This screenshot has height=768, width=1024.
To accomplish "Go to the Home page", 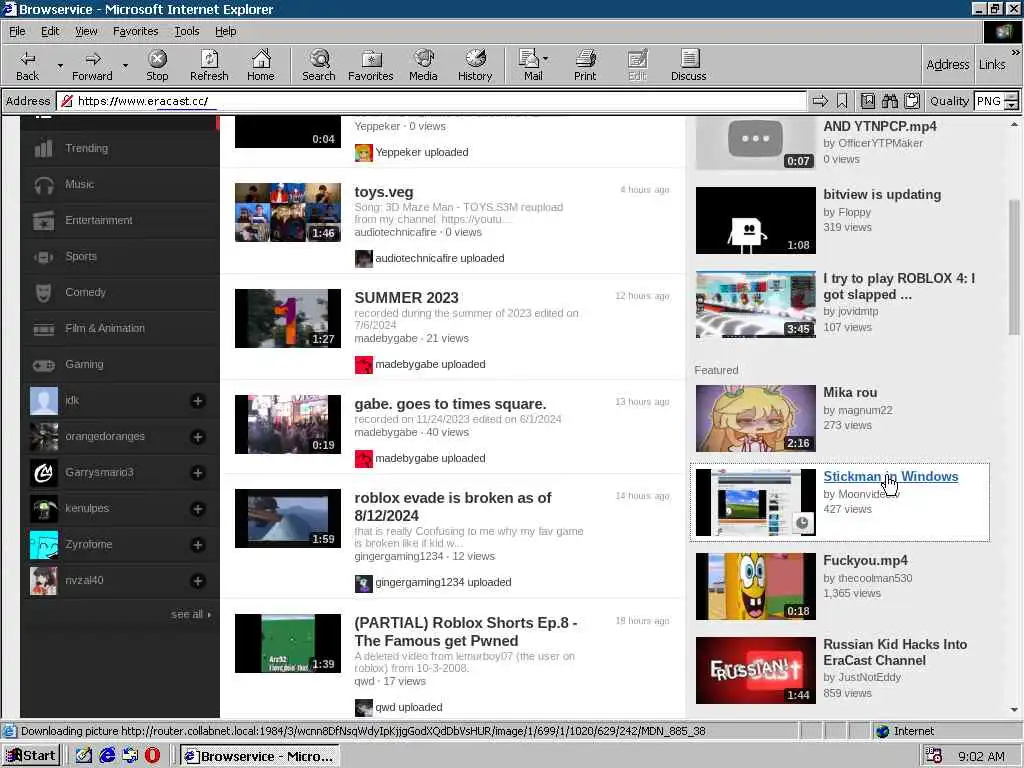I will pos(261,65).
